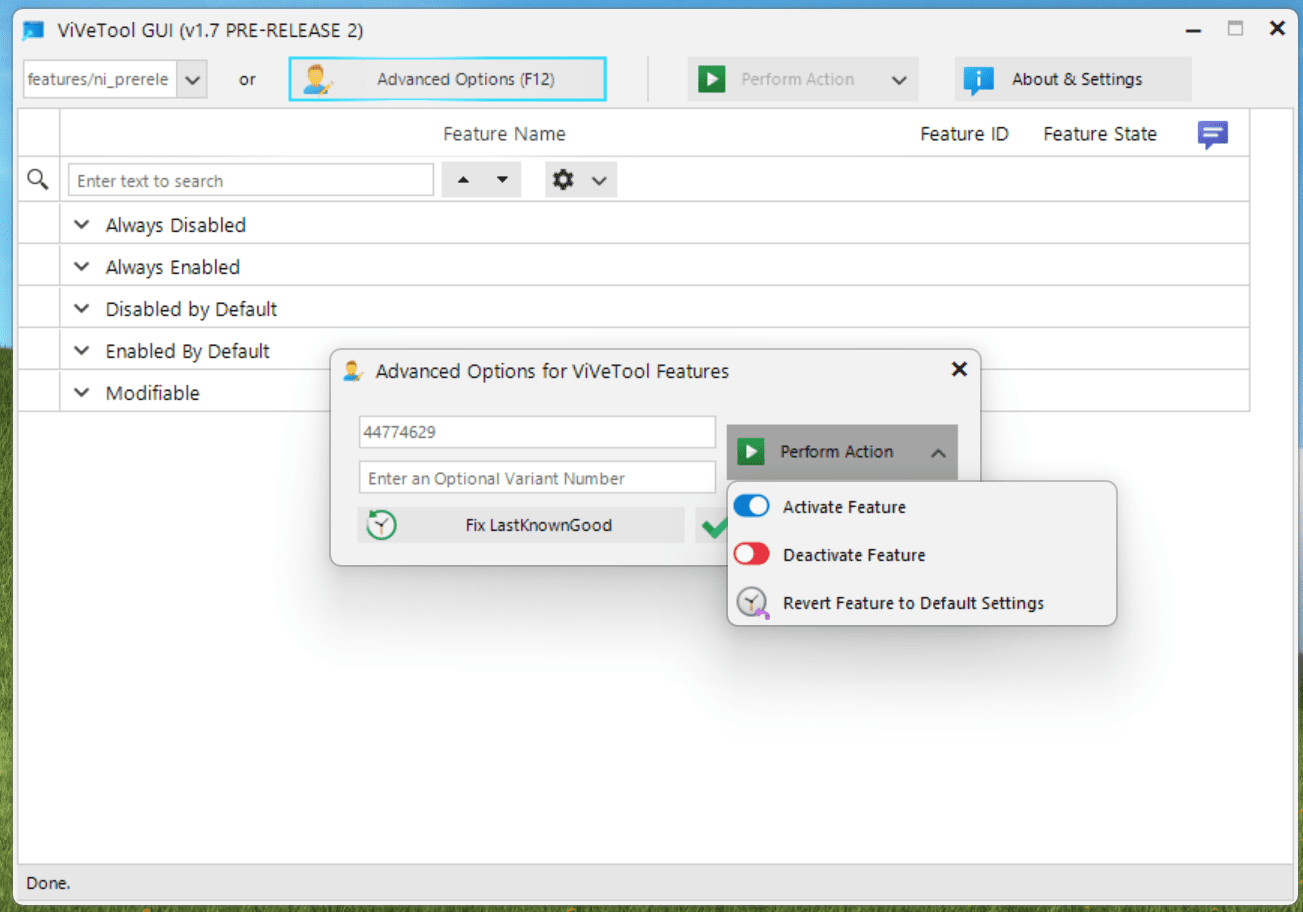Image resolution: width=1303 pixels, height=912 pixels.
Task: Click the 'Done.' status bar text
Action: (x=48, y=883)
